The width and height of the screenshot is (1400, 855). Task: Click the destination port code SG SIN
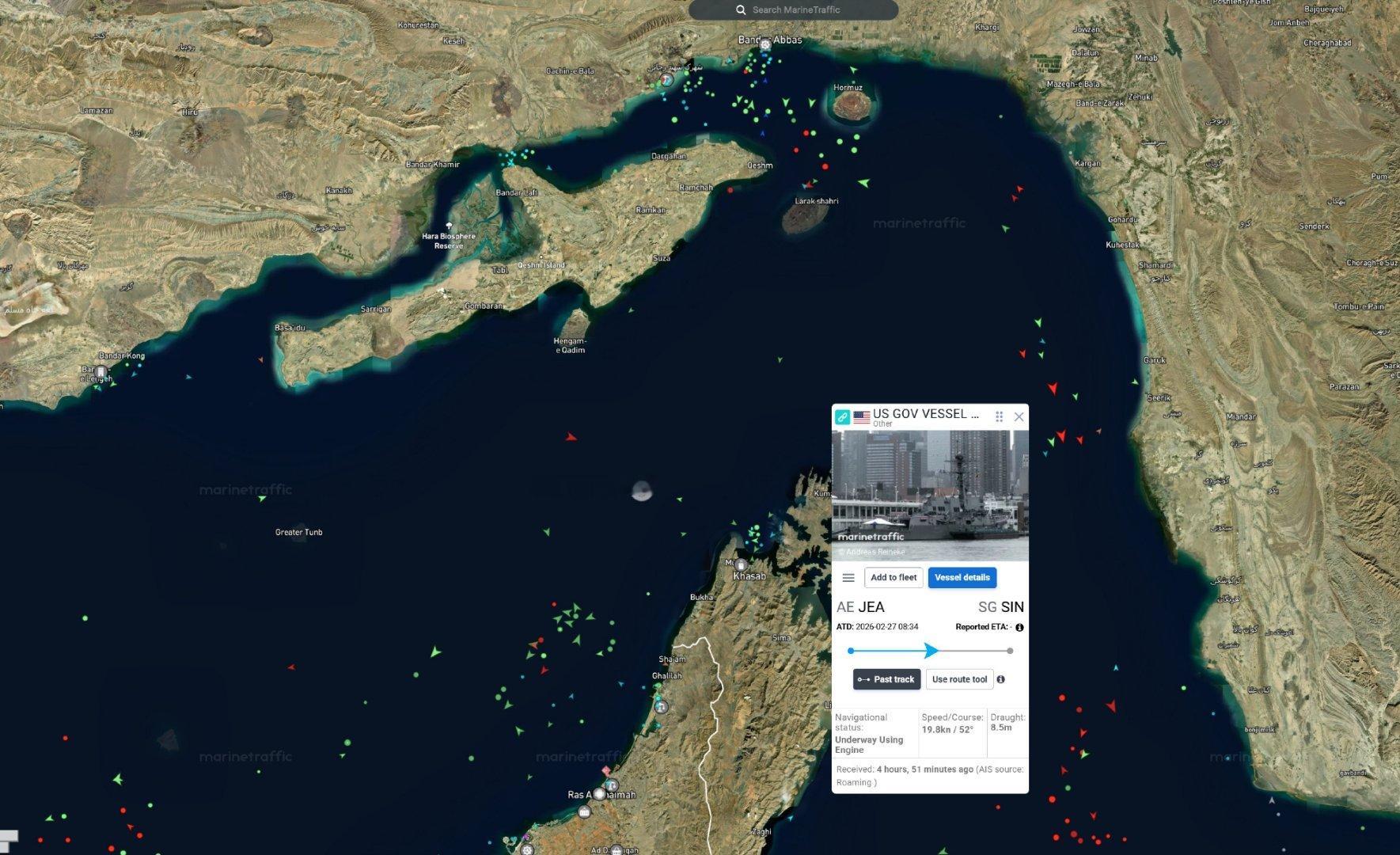coord(1001,607)
